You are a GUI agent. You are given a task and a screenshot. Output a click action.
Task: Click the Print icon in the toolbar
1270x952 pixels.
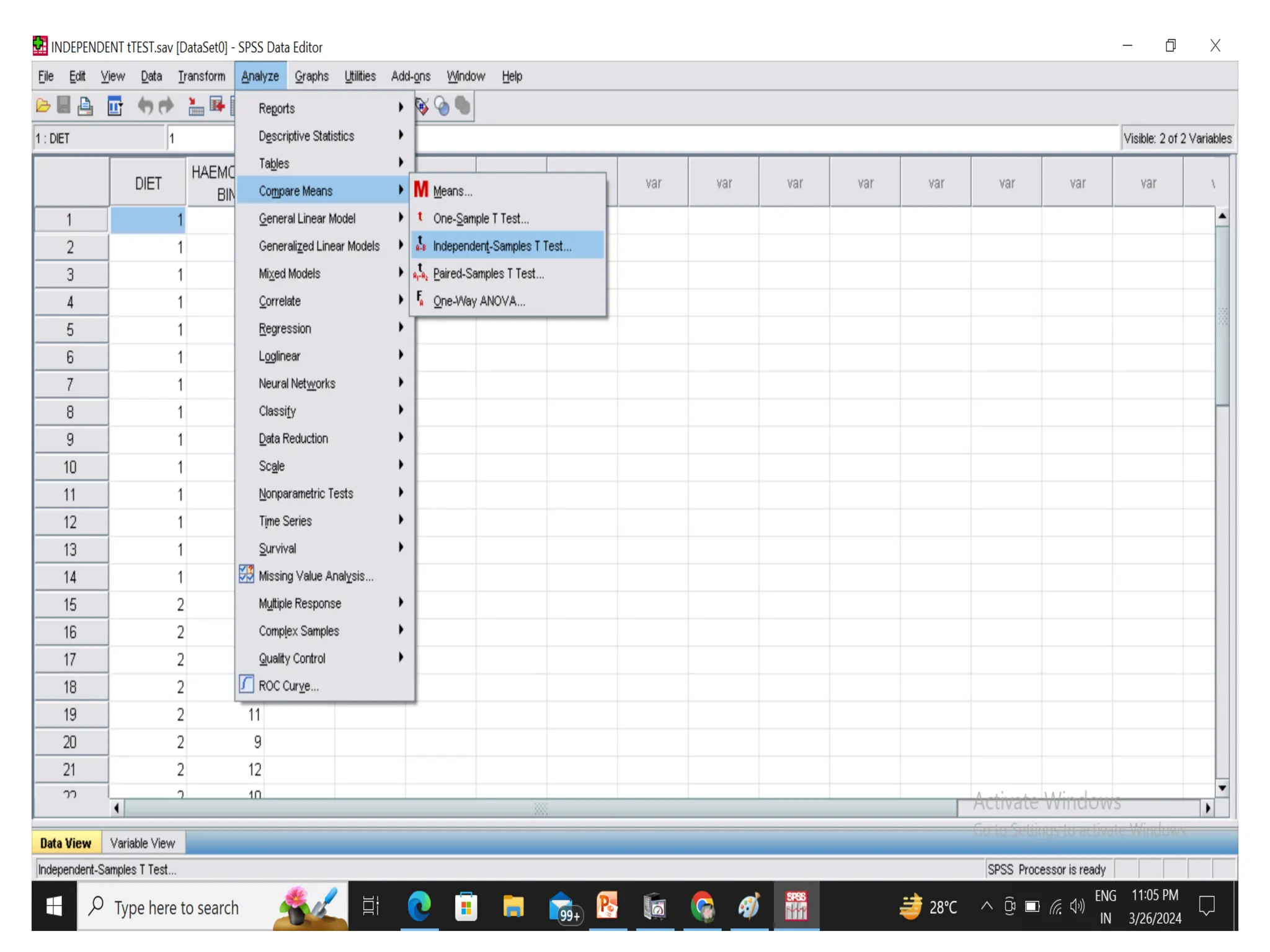[x=86, y=106]
